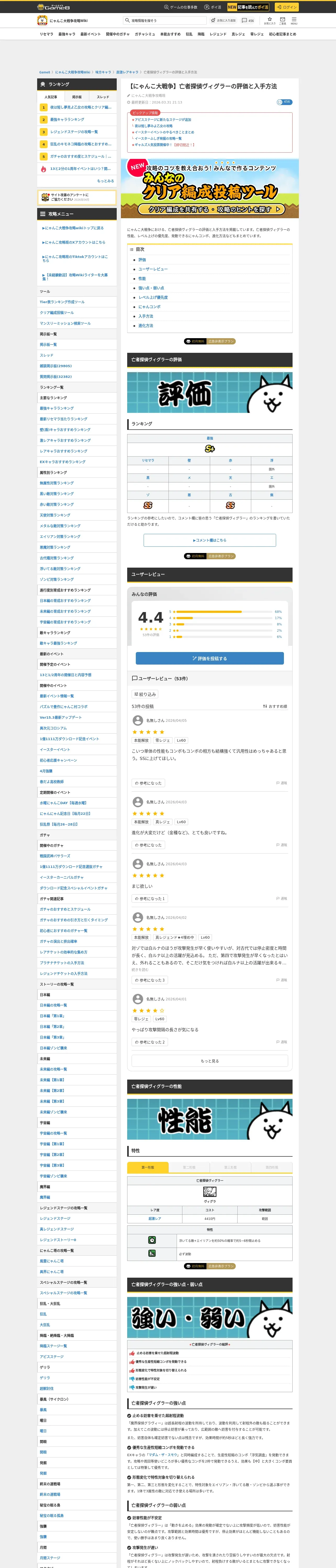Click the コメント欄はこちら link
Viewport: 336px width, 1568px height.
(x=210, y=540)
